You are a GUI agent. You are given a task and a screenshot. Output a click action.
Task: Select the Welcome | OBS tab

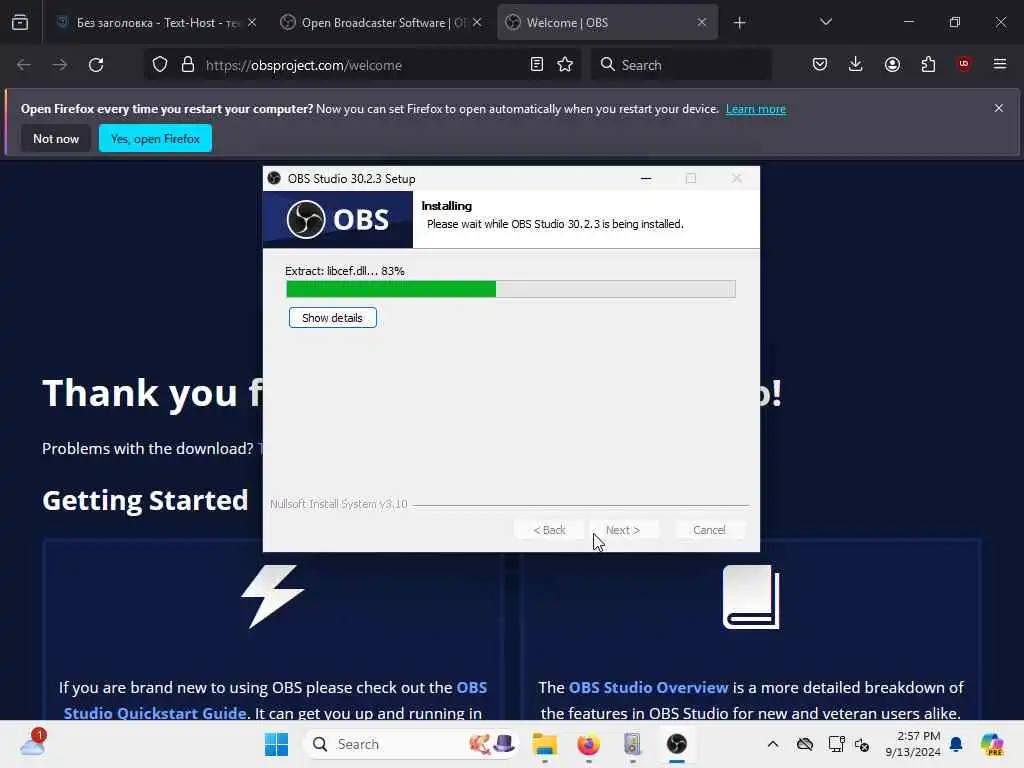coord(607,23)
